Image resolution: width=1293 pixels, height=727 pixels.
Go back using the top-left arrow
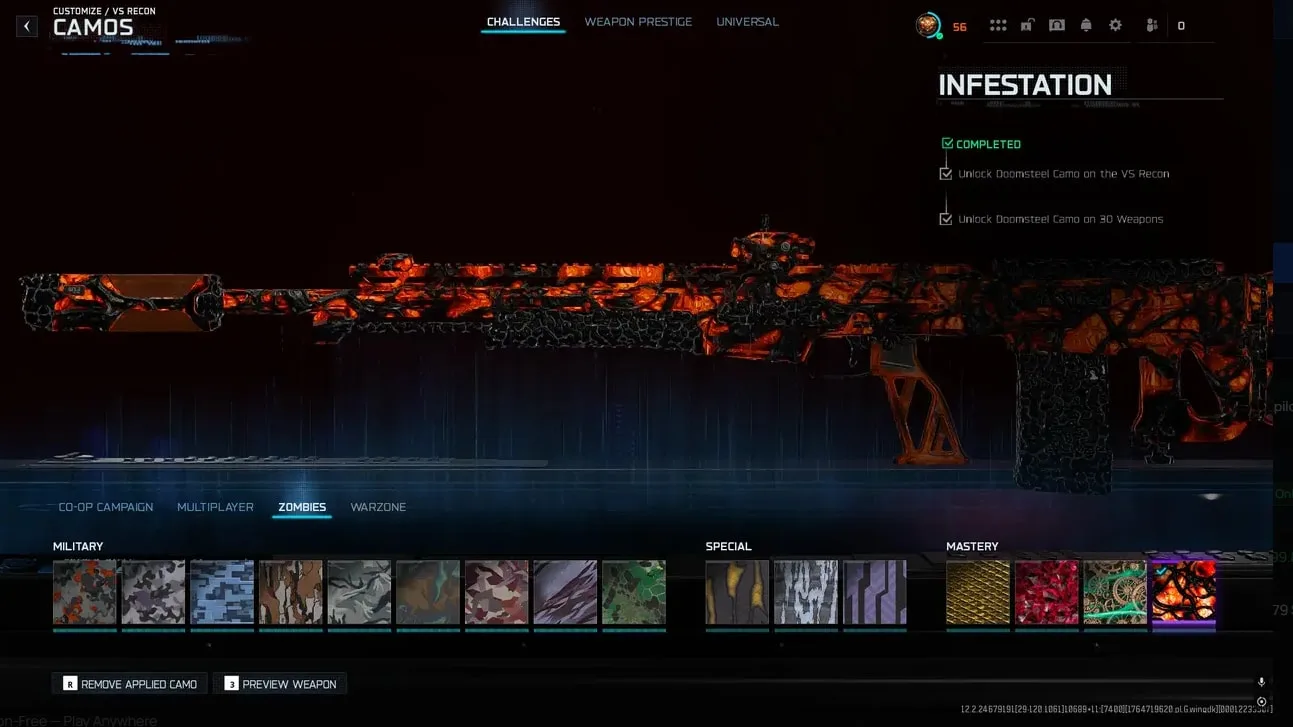27,26
